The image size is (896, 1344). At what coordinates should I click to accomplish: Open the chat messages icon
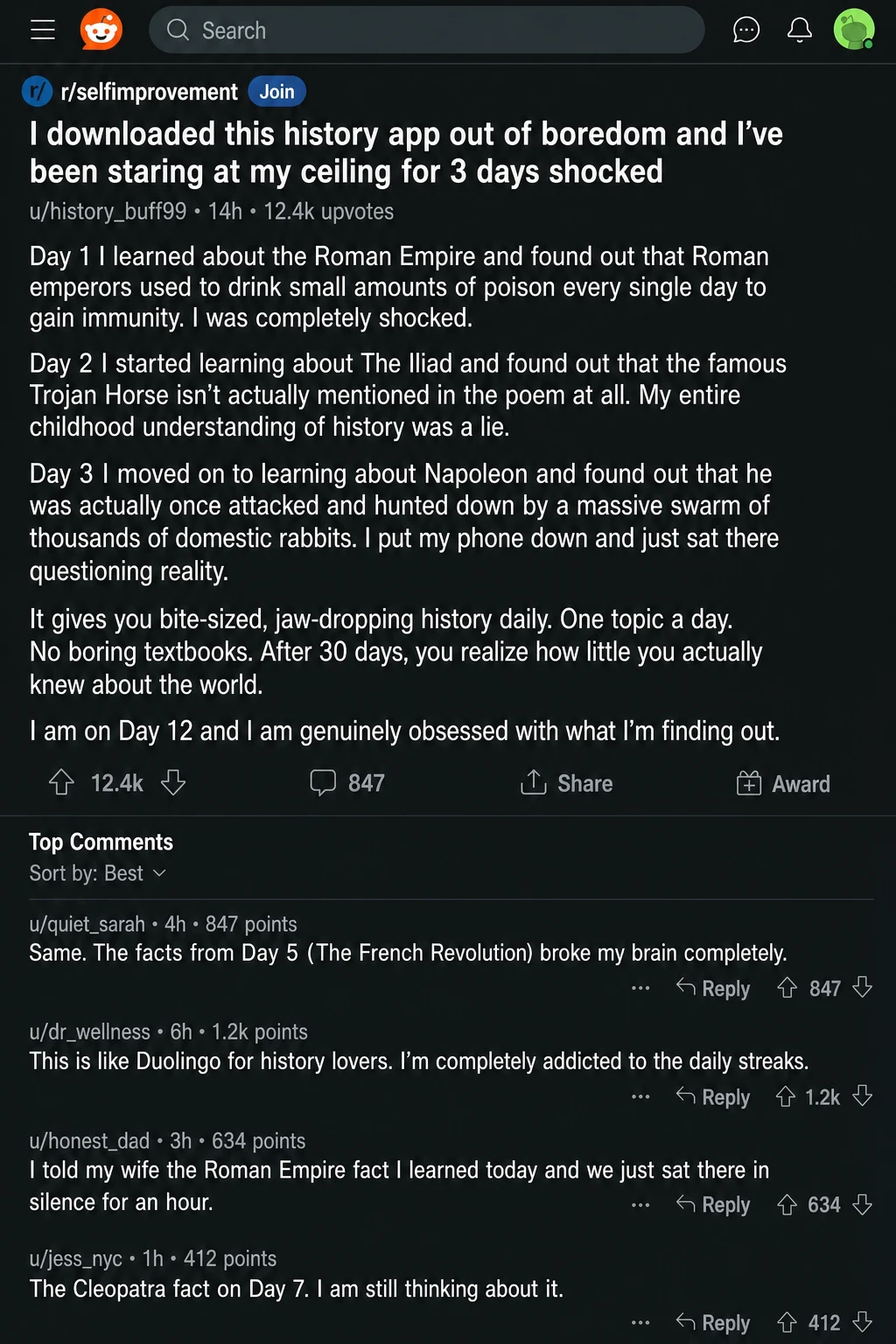point(745,30)
